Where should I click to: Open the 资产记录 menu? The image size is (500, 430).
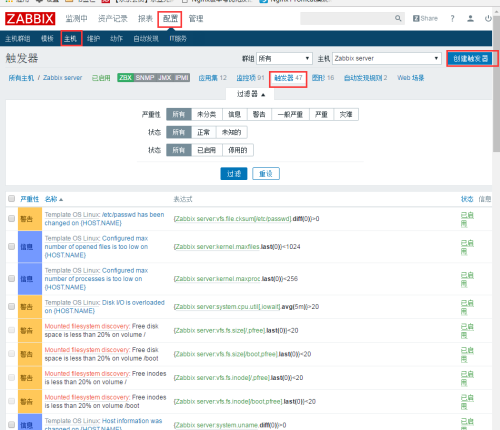113,19
